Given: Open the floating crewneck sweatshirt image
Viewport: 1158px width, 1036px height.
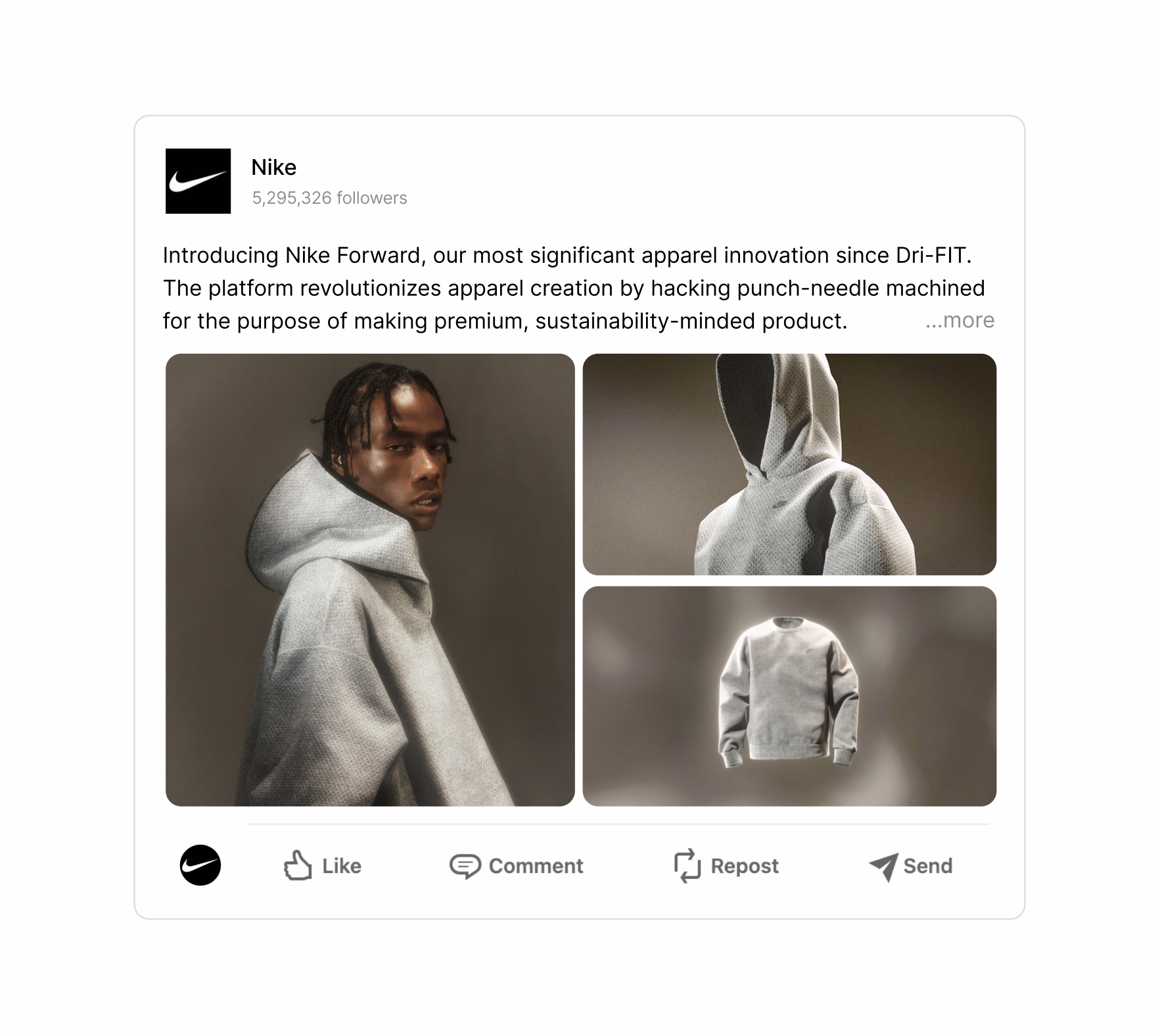Looking at the screenshot, I should point(789,696).
